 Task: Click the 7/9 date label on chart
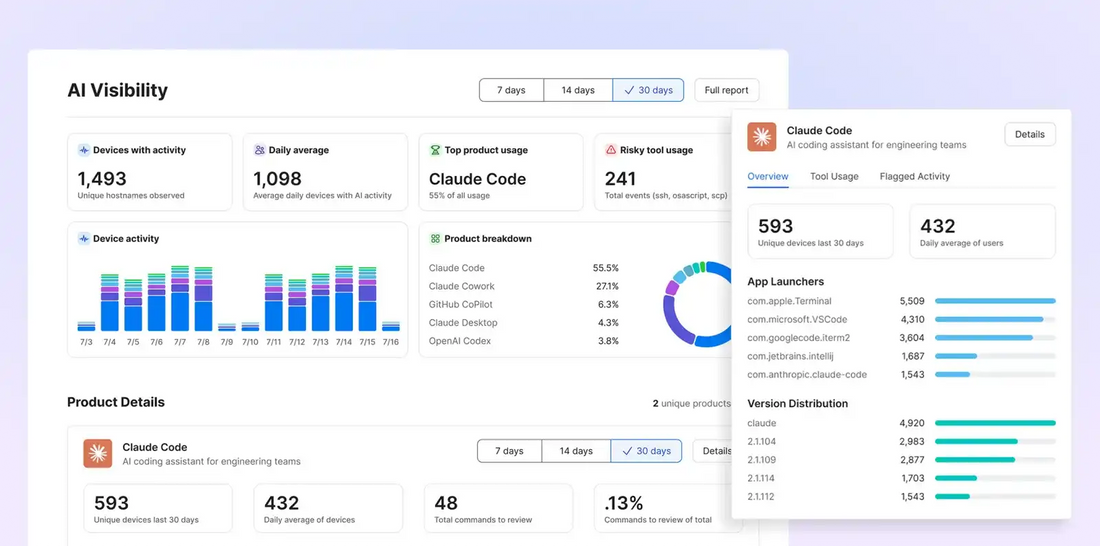click(x=227, y=342)
